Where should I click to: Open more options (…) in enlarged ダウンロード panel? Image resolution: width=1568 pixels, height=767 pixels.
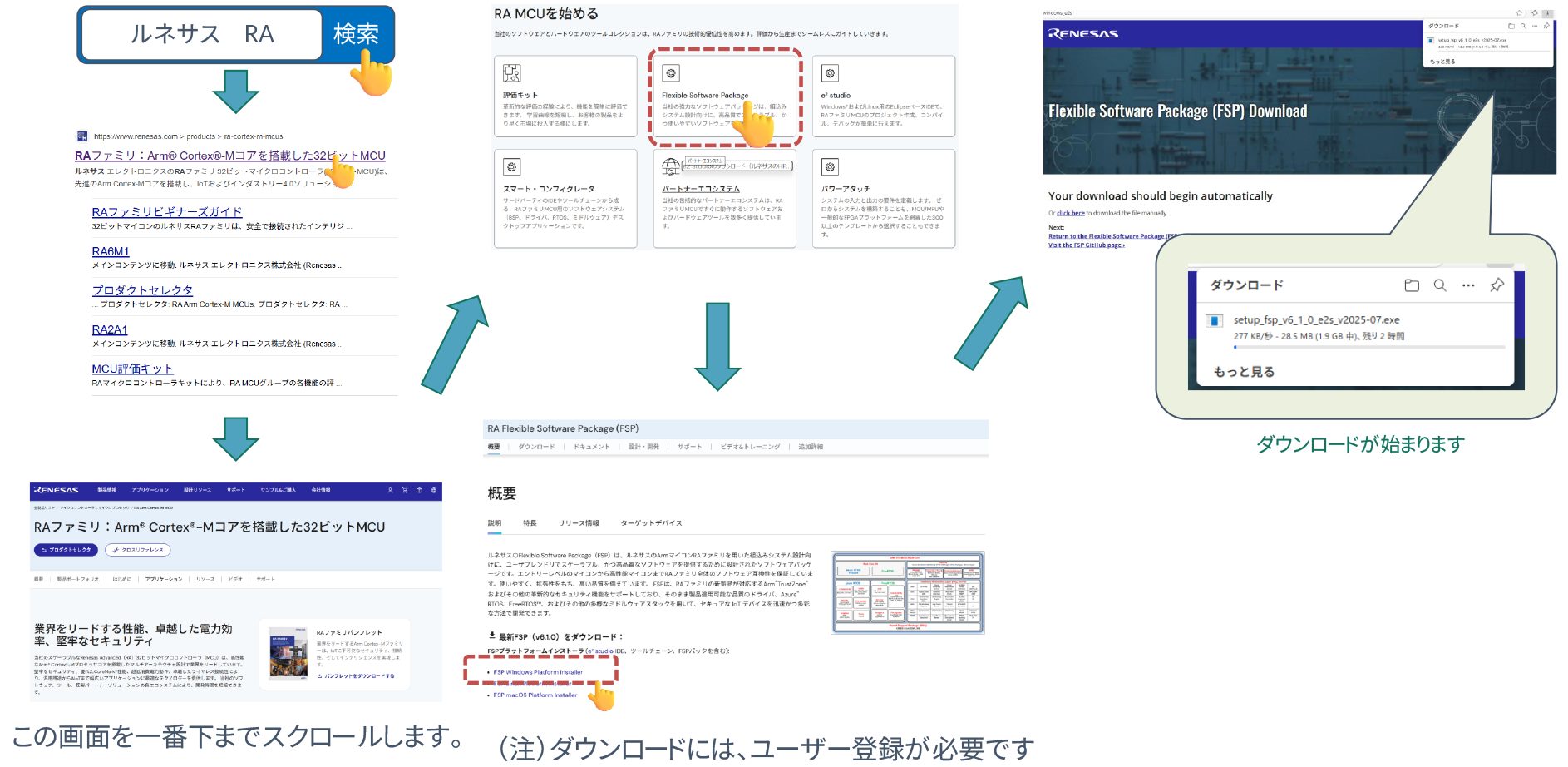(x=1468, y=285)
